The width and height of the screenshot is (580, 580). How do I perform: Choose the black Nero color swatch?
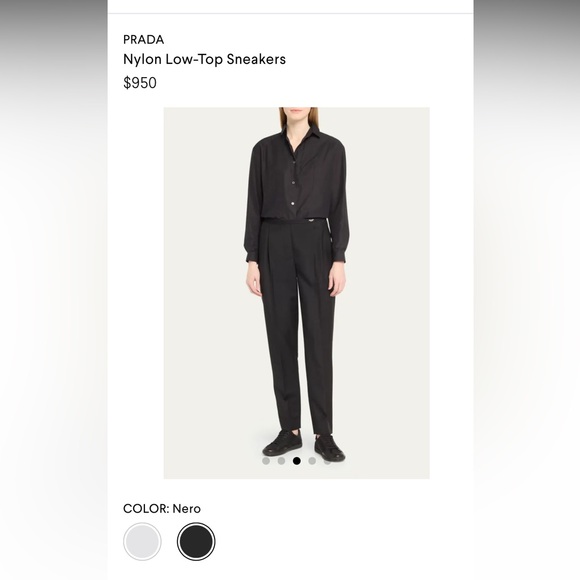(x=196, y=542)
